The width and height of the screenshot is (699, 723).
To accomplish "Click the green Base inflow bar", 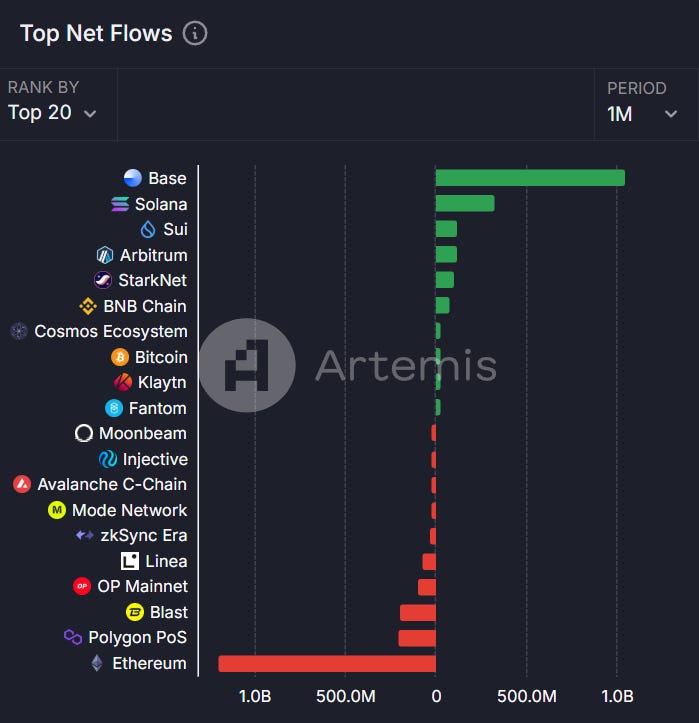I will pyautogui.click(x=530, y=178).
